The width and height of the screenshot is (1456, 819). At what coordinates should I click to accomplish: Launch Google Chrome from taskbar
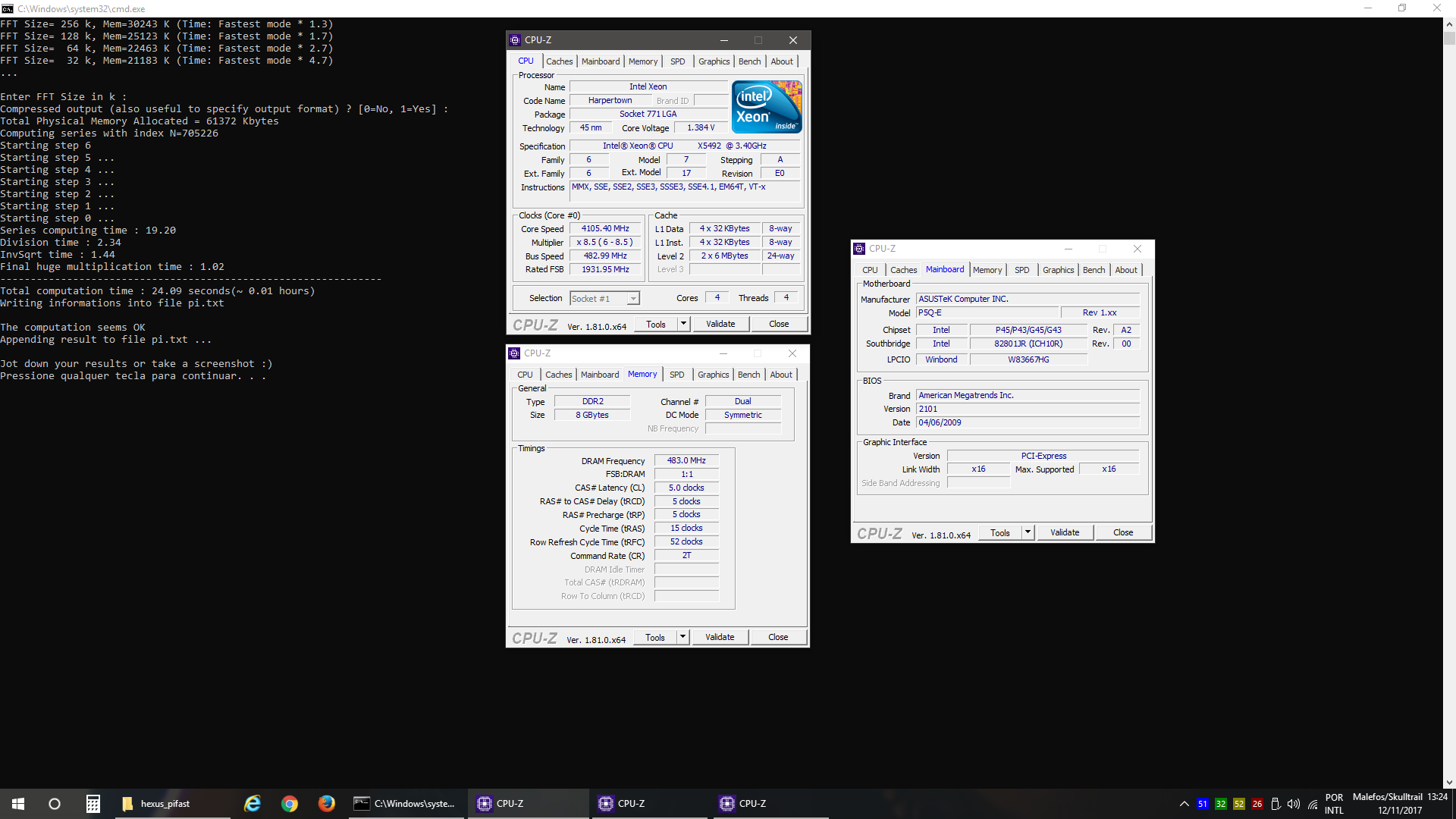[290, 804]
